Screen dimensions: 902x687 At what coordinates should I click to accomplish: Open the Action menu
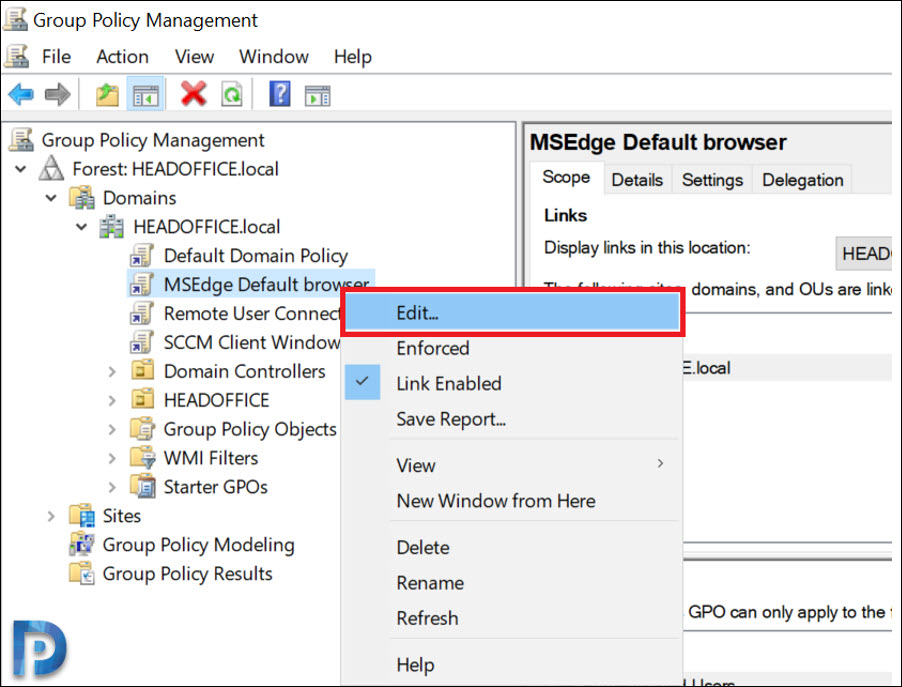coord(123,57)
